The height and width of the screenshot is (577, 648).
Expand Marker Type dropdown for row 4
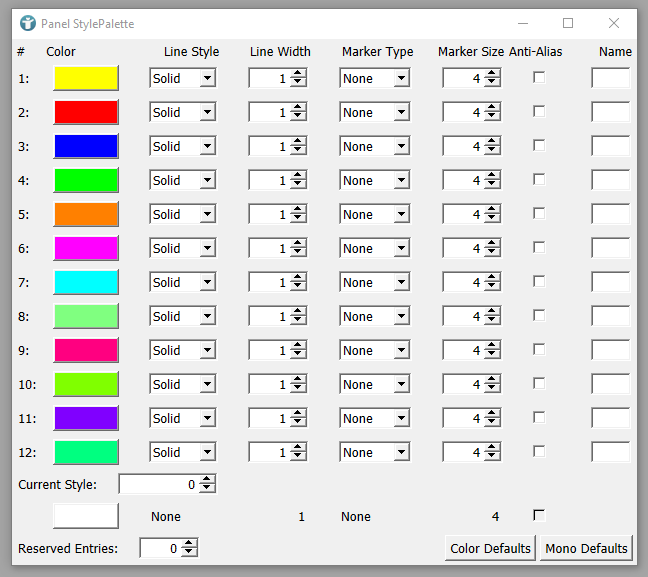(401, 181)
